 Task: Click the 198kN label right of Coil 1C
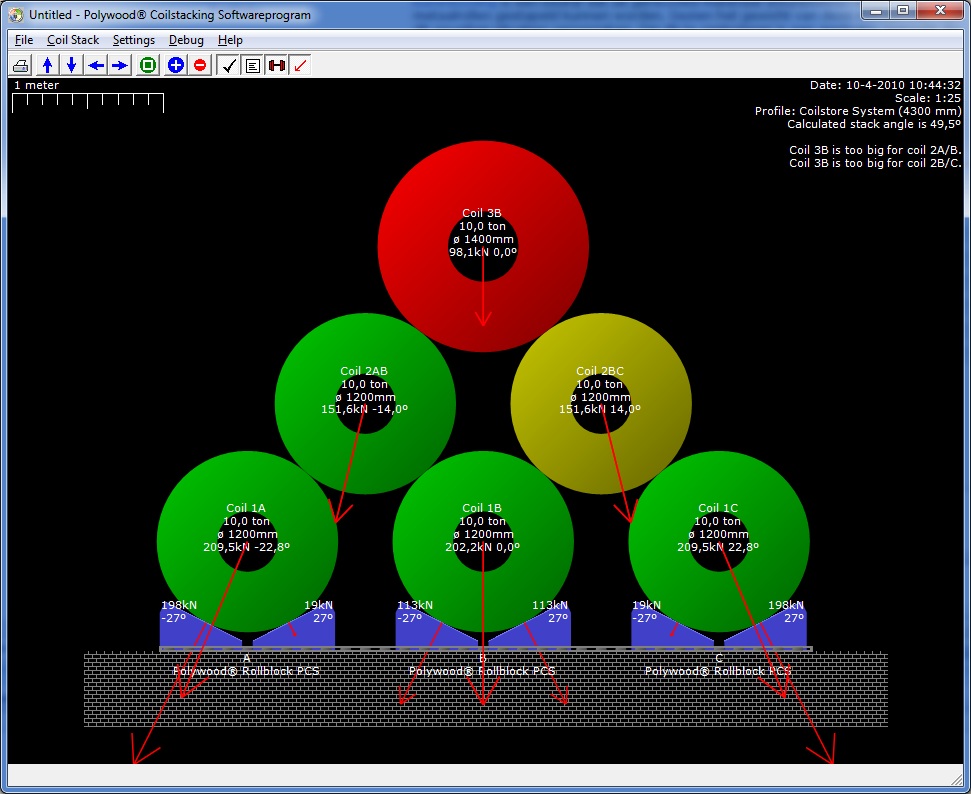click(x=786, y=605)
